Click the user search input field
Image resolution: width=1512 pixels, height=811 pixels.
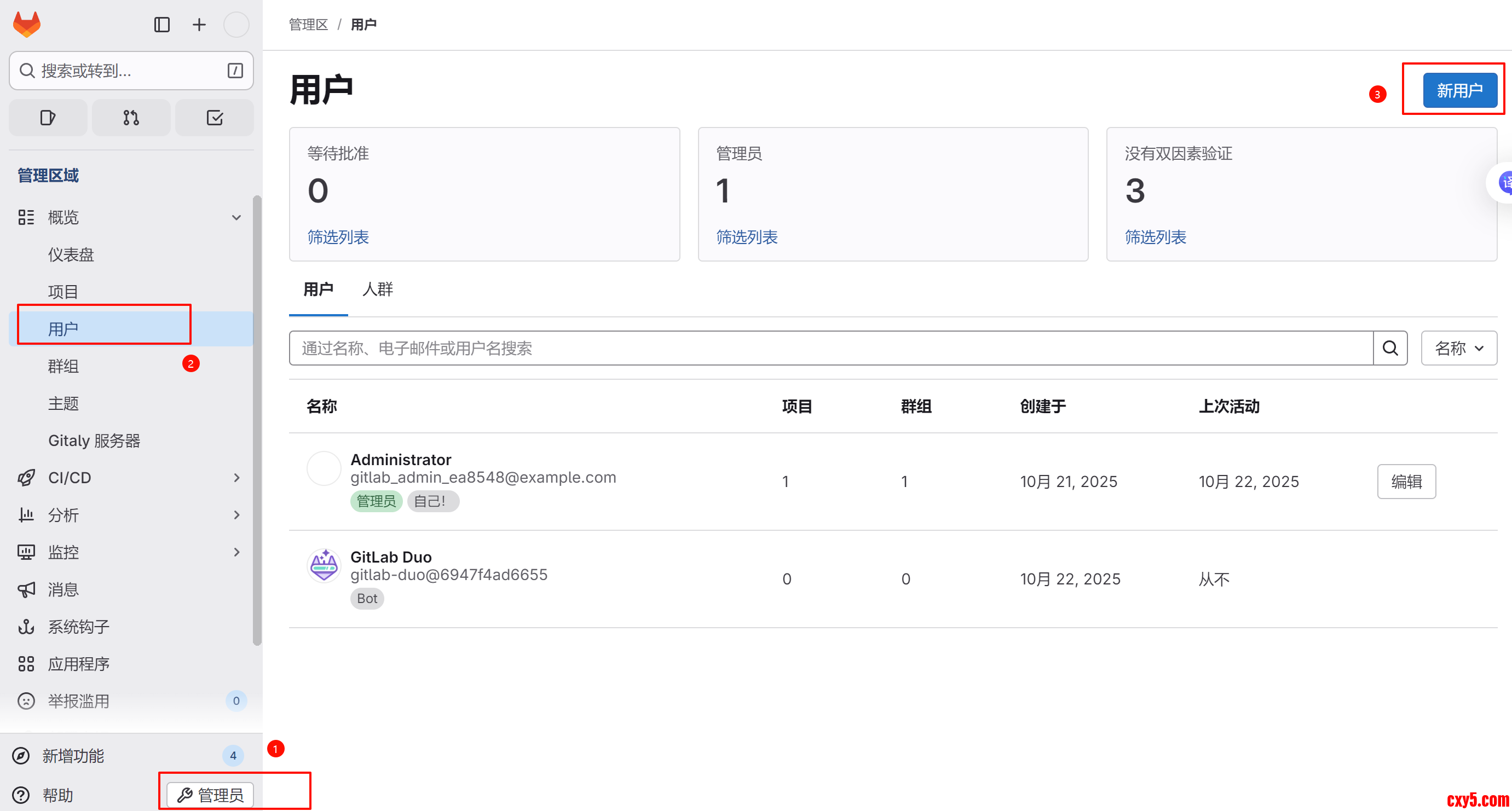(830, 348)
